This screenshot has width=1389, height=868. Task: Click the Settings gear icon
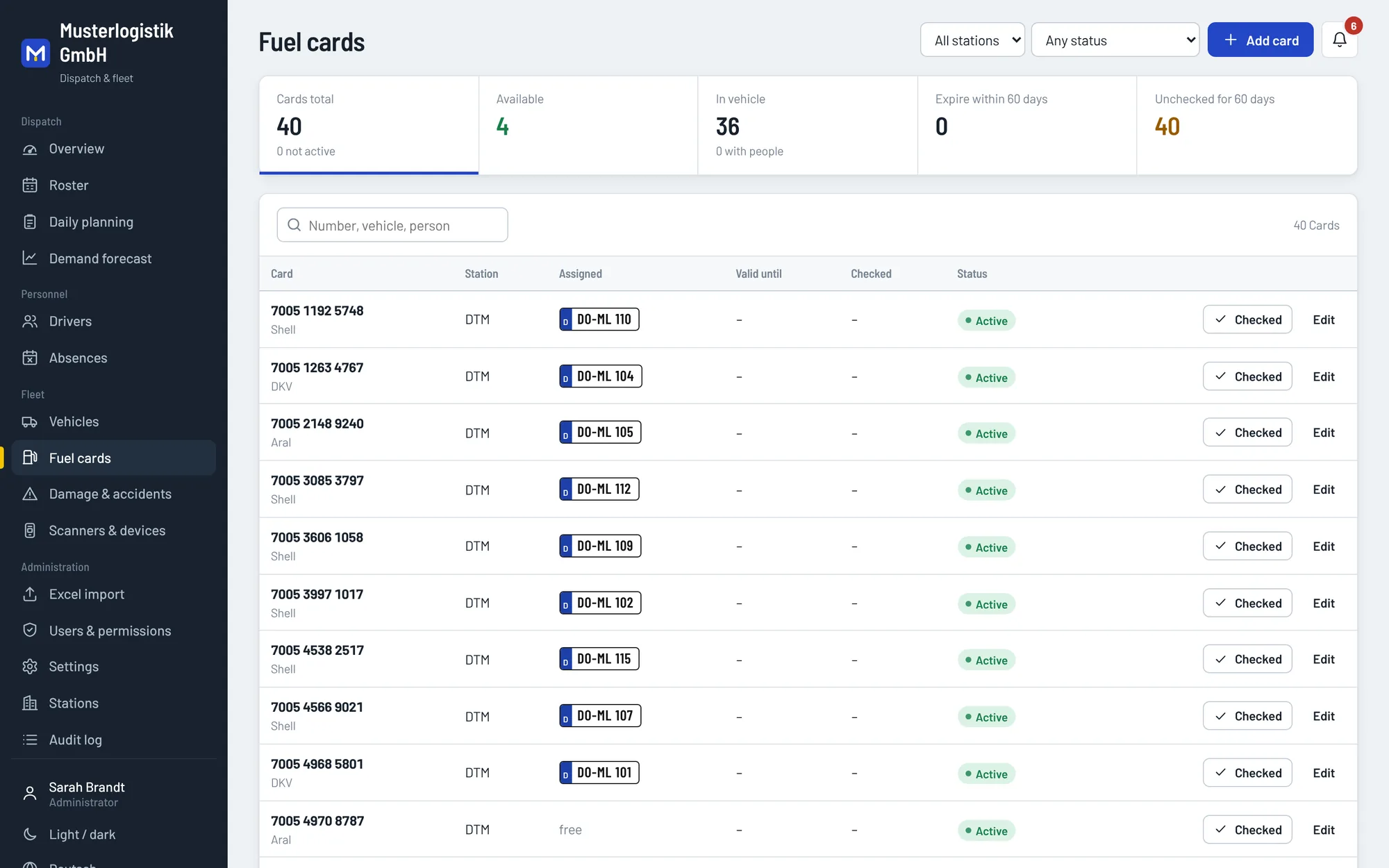30,667
